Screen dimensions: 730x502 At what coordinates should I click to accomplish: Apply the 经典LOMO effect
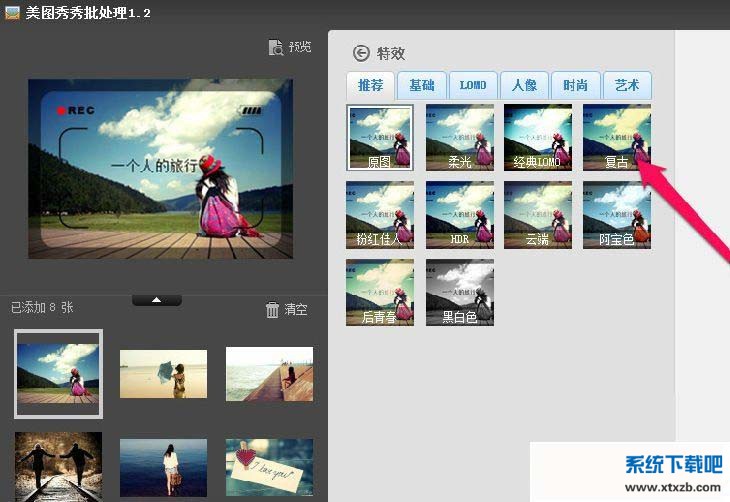pyautogui.click(x=538, y=137)
